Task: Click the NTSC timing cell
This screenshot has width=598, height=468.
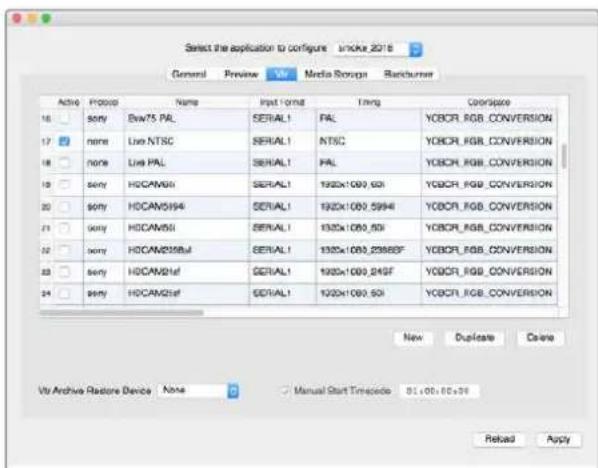Action: coord(369,142)
